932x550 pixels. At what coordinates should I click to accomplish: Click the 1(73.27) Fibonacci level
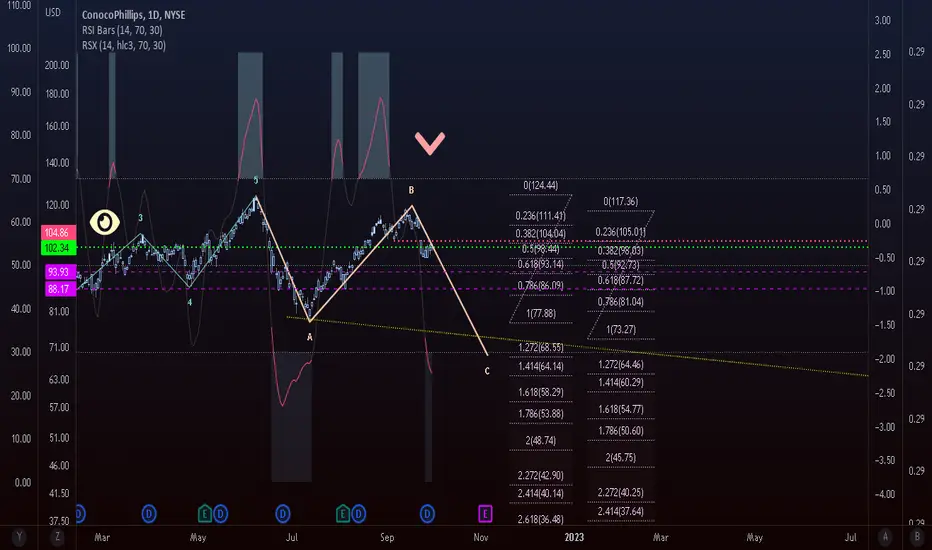(621, 329)
